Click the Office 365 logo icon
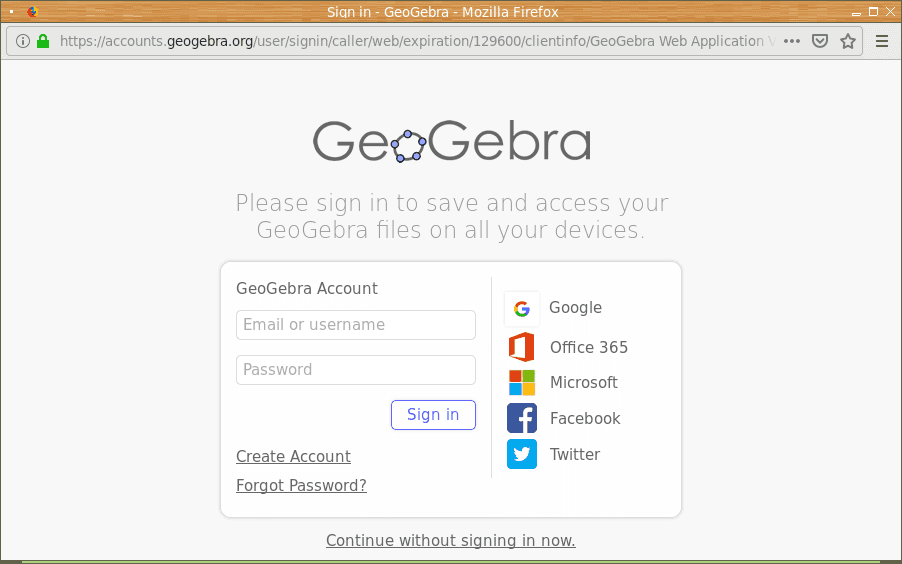The width and height of the screenshot is (902, 564). pos(522,347)
